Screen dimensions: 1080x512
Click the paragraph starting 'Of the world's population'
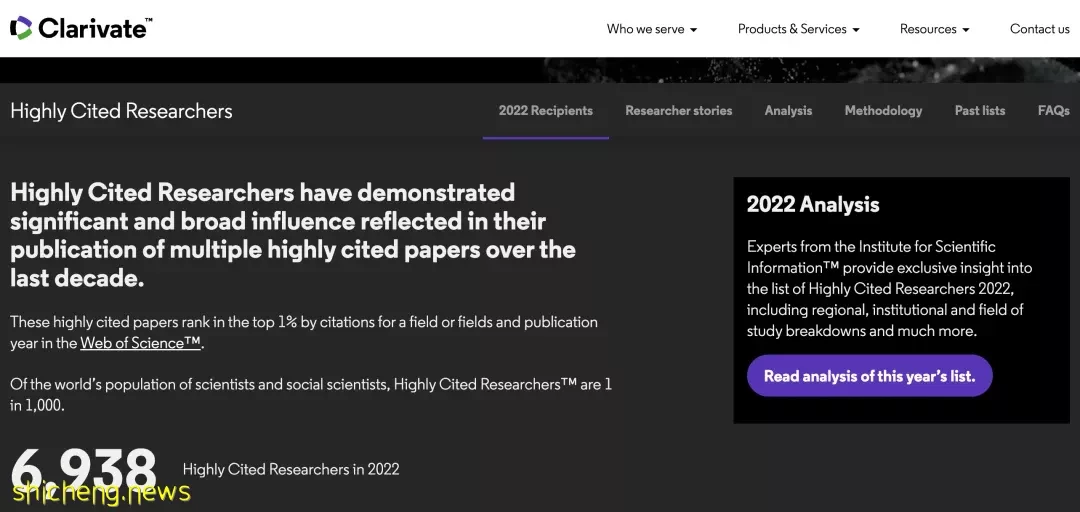(311, 396)
